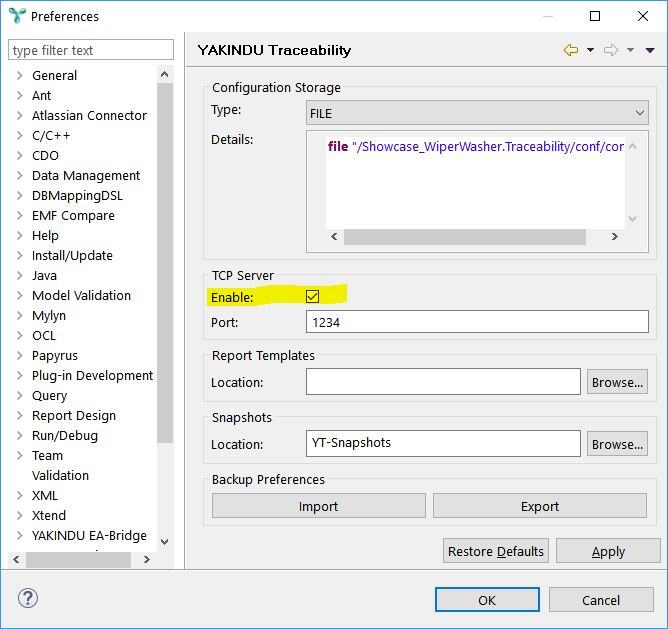Toggle the TCP Server Enable checkbox
668x629 pixels.
312,296
